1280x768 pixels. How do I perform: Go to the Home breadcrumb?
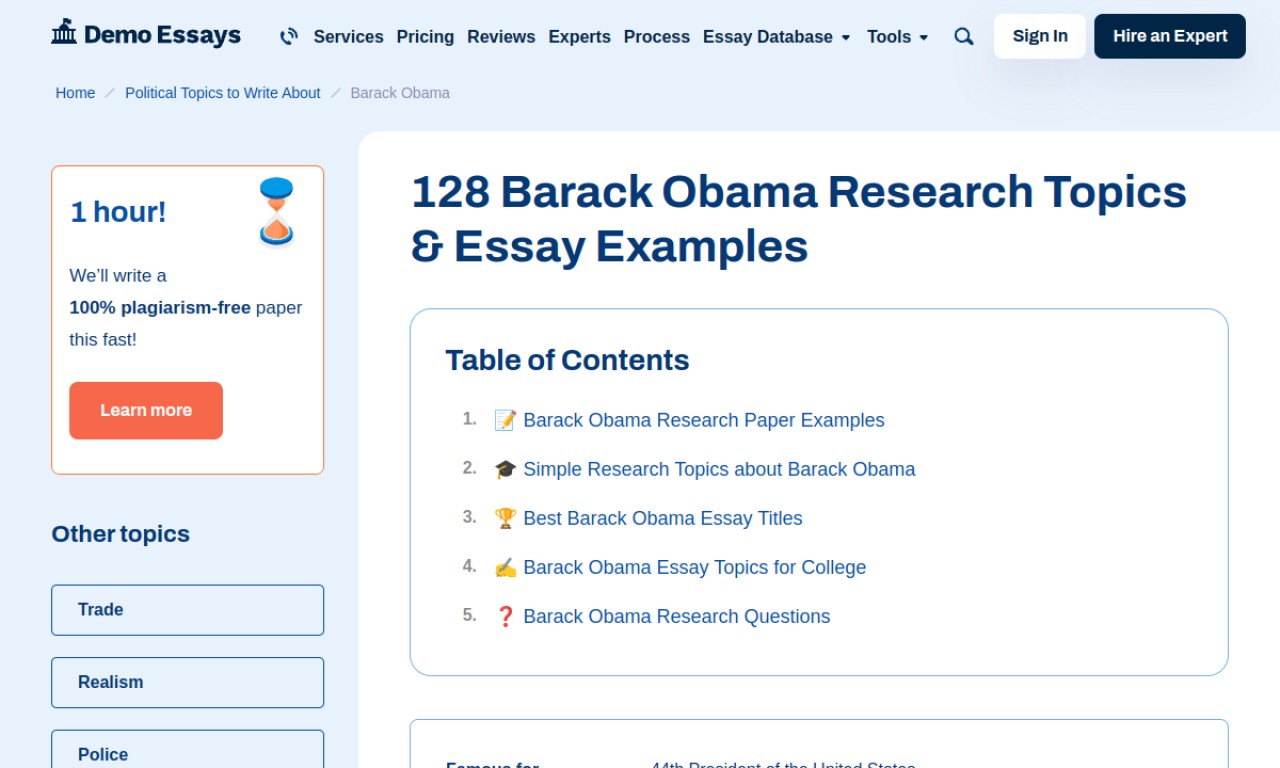[75, 93]
